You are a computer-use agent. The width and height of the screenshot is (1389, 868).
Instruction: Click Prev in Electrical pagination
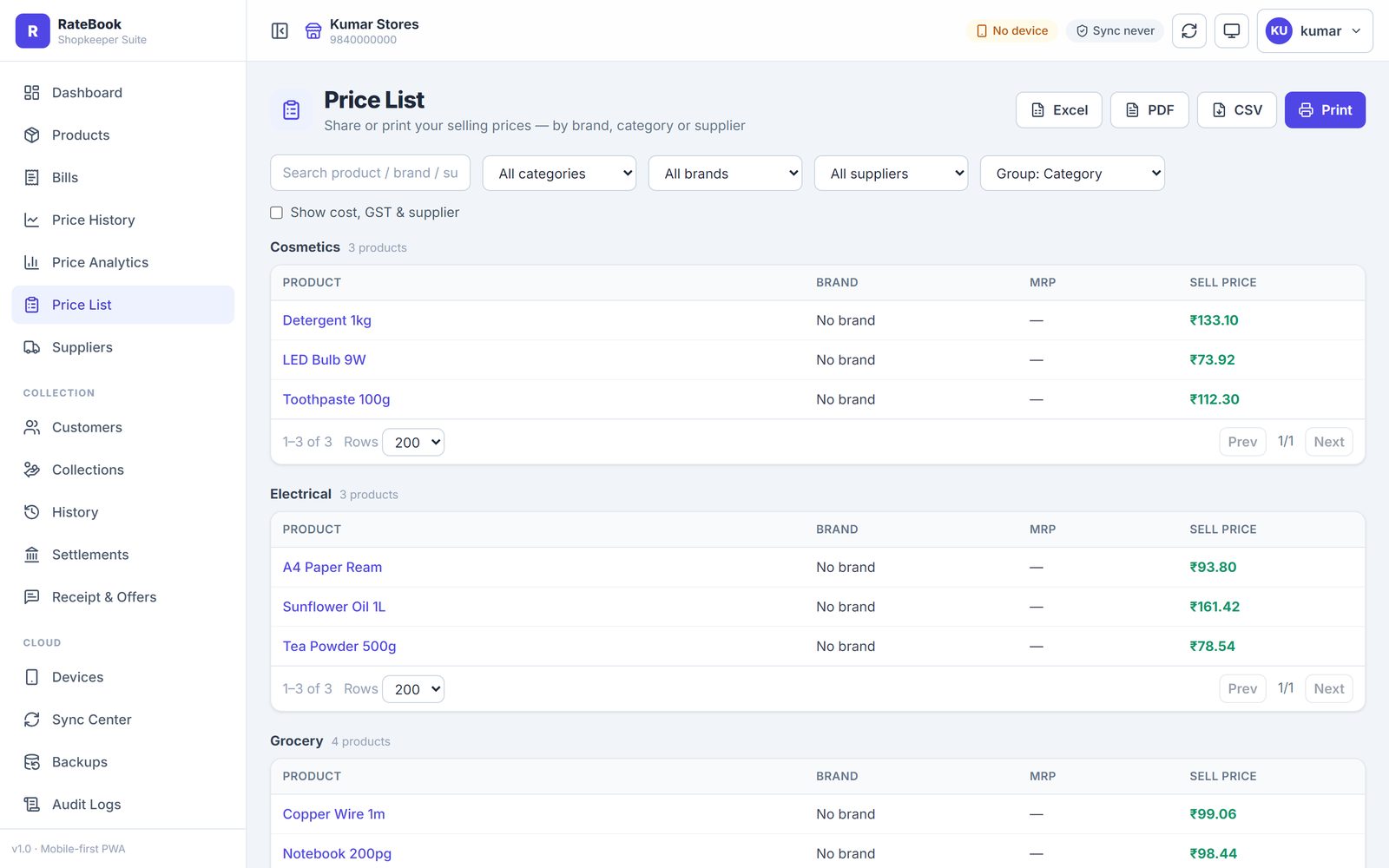[1242, 688]
